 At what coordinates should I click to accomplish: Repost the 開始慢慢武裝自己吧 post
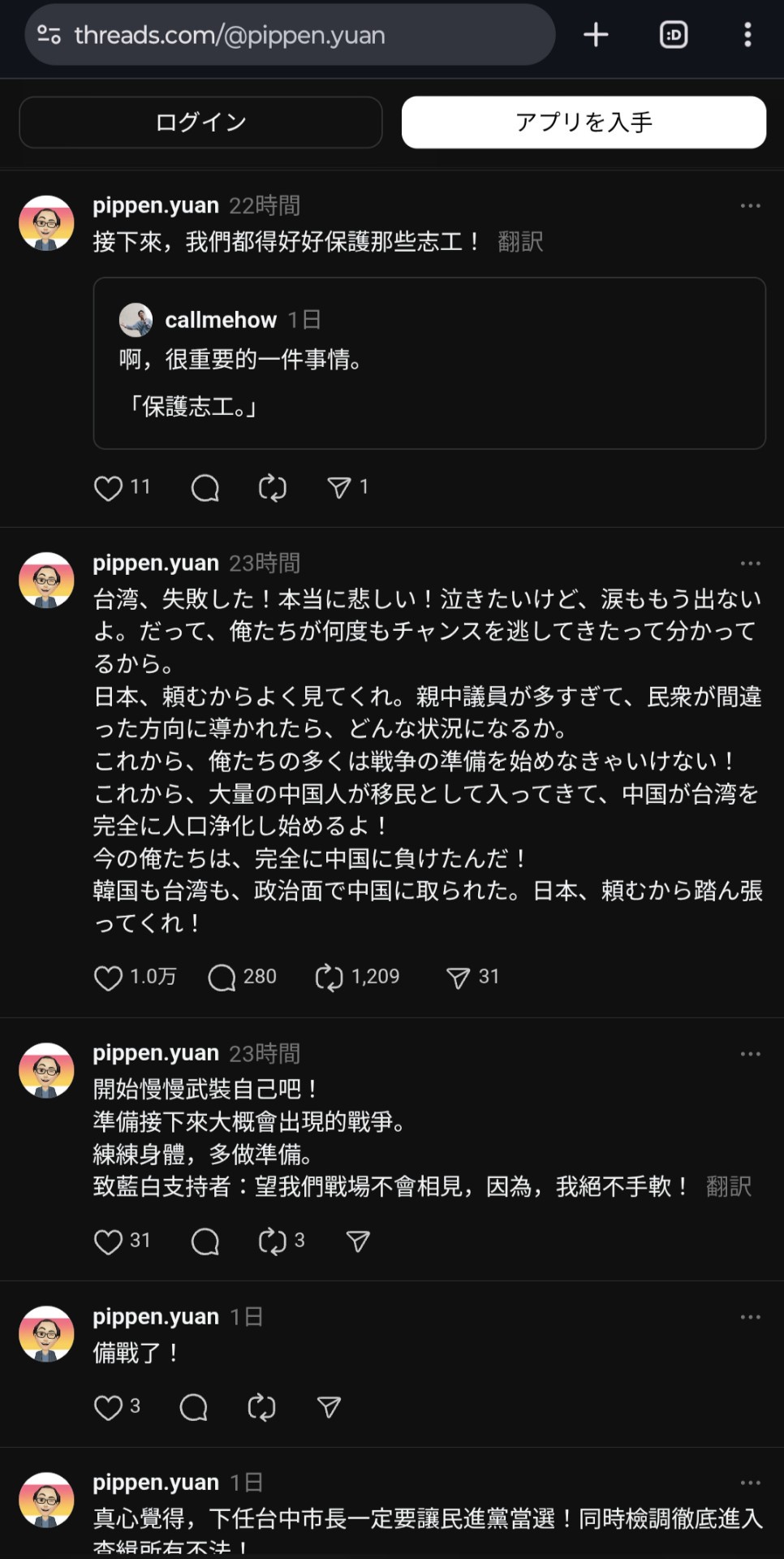(x=273, y=1242)
